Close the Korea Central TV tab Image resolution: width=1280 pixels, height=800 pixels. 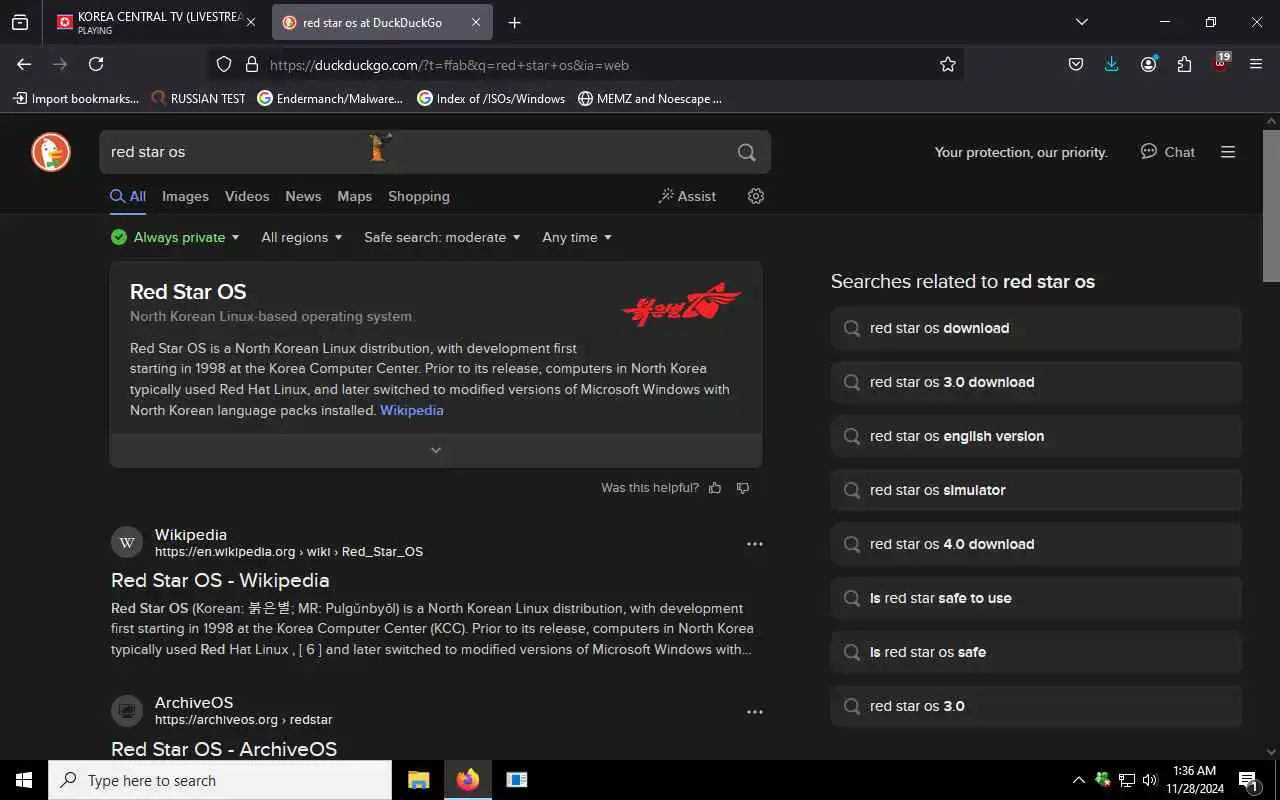coord(250,22)
